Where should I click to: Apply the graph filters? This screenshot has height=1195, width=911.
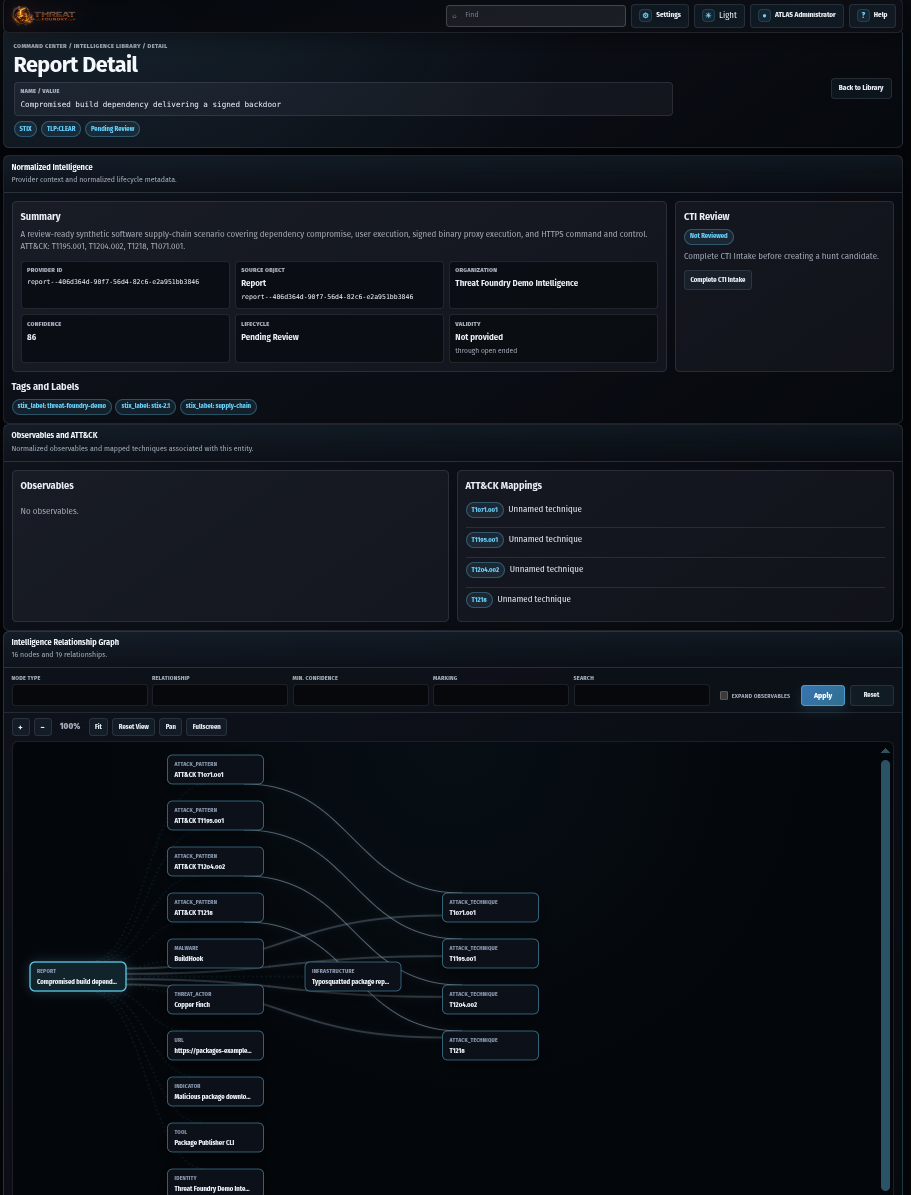tap(823, 696)
